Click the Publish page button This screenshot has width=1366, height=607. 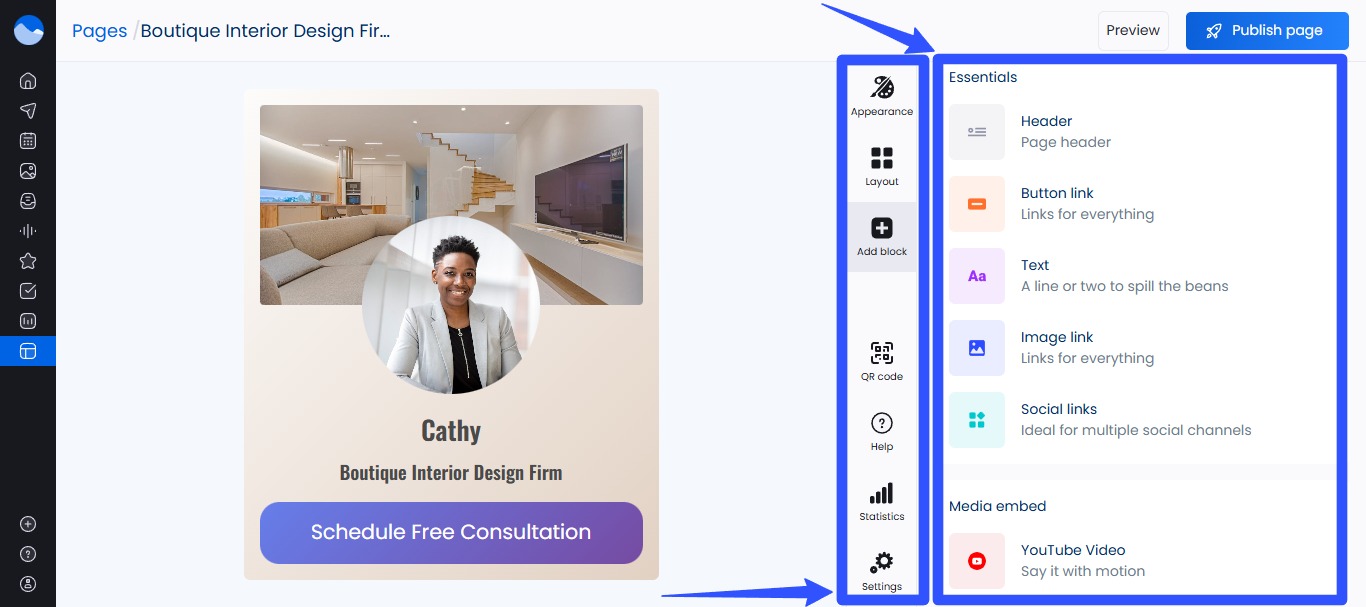pos(1265,31)
